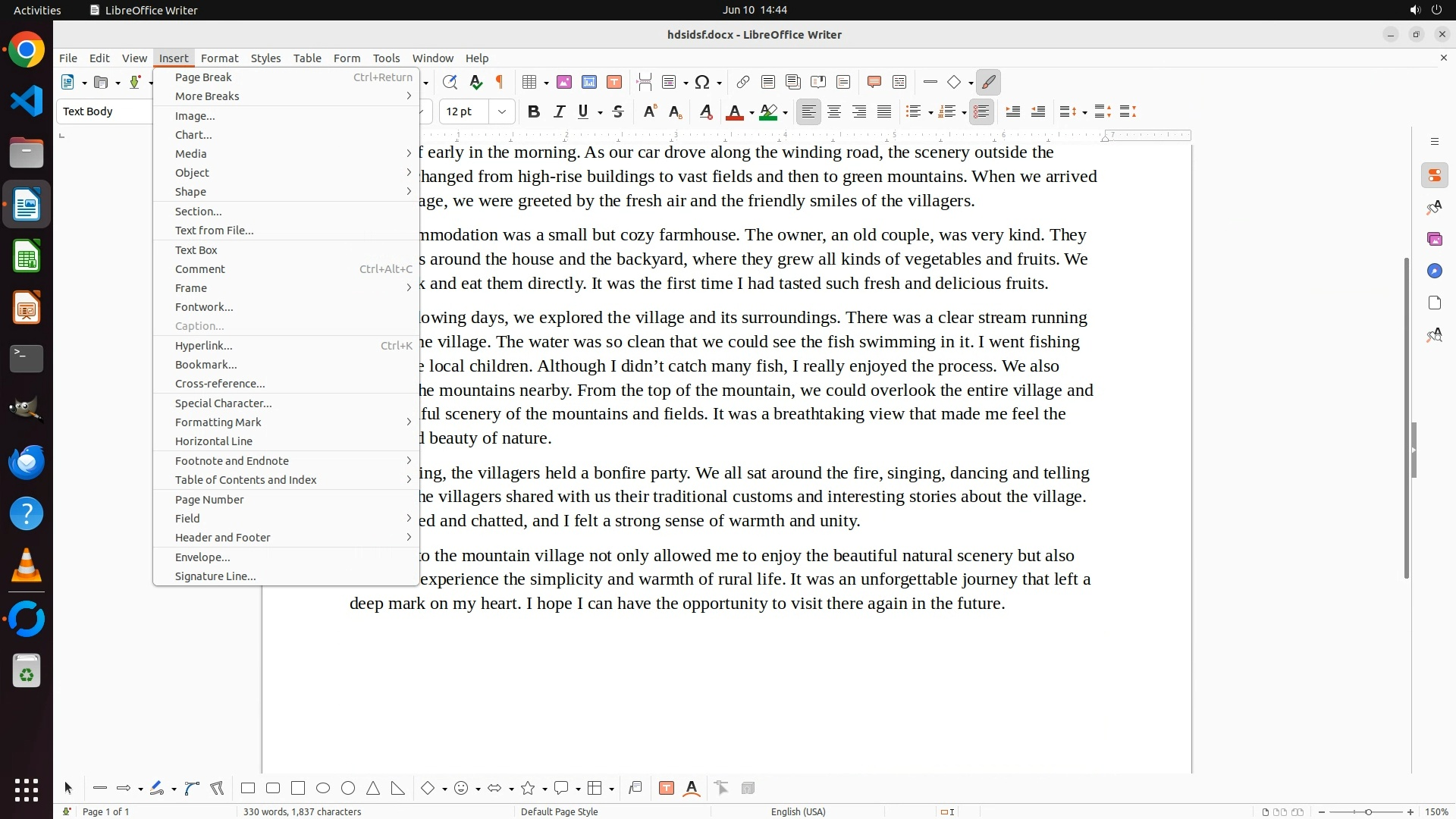Click the Toggle Formatting Marks pilcrow icon
Screen dimensions: 1456x819
tap(500, 82)
